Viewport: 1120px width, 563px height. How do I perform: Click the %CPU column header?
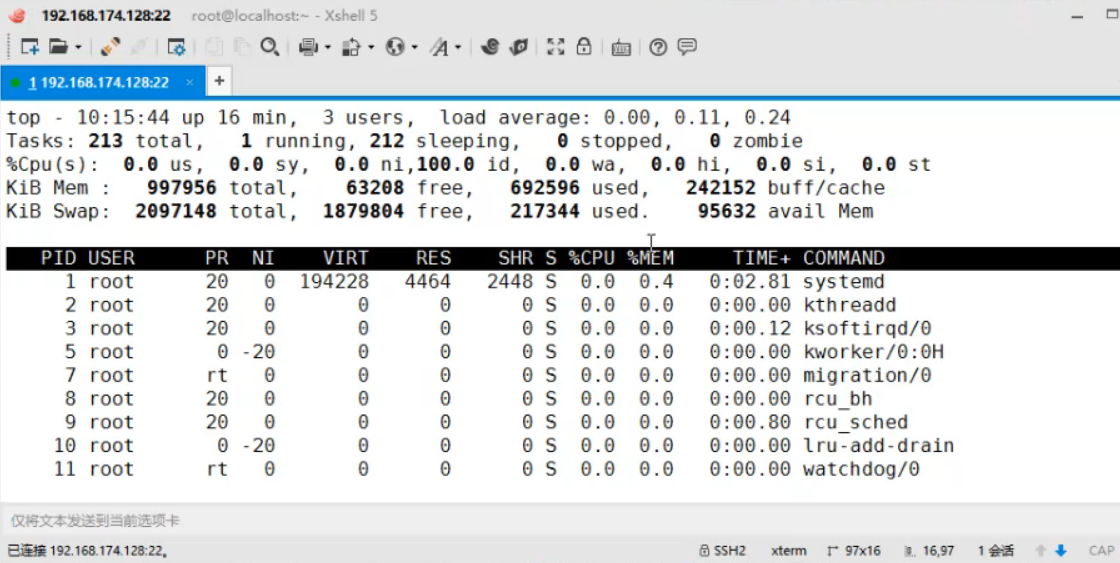click(591, 258)
